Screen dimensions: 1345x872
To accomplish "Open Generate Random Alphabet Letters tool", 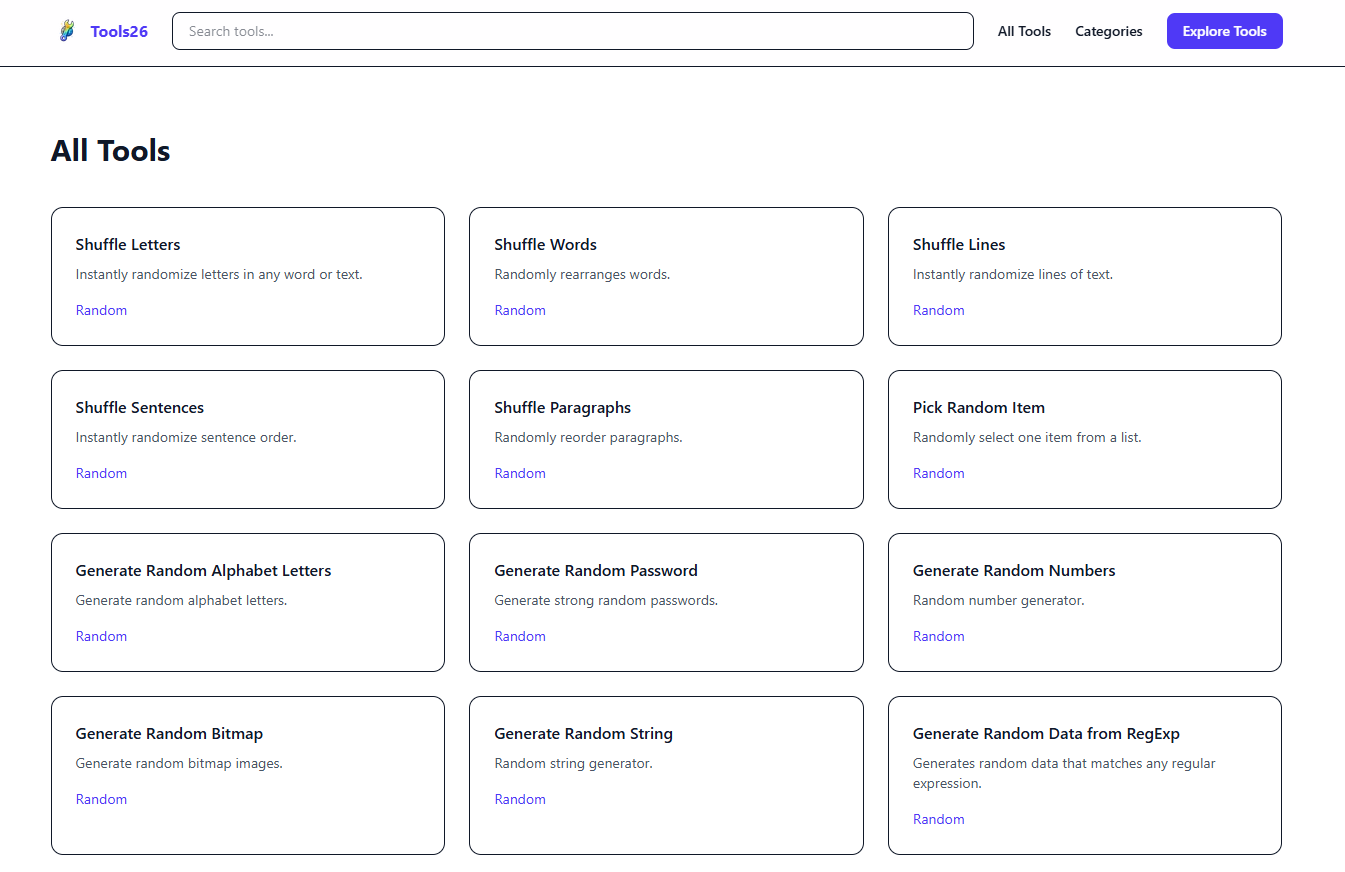I will click(203, 571).
